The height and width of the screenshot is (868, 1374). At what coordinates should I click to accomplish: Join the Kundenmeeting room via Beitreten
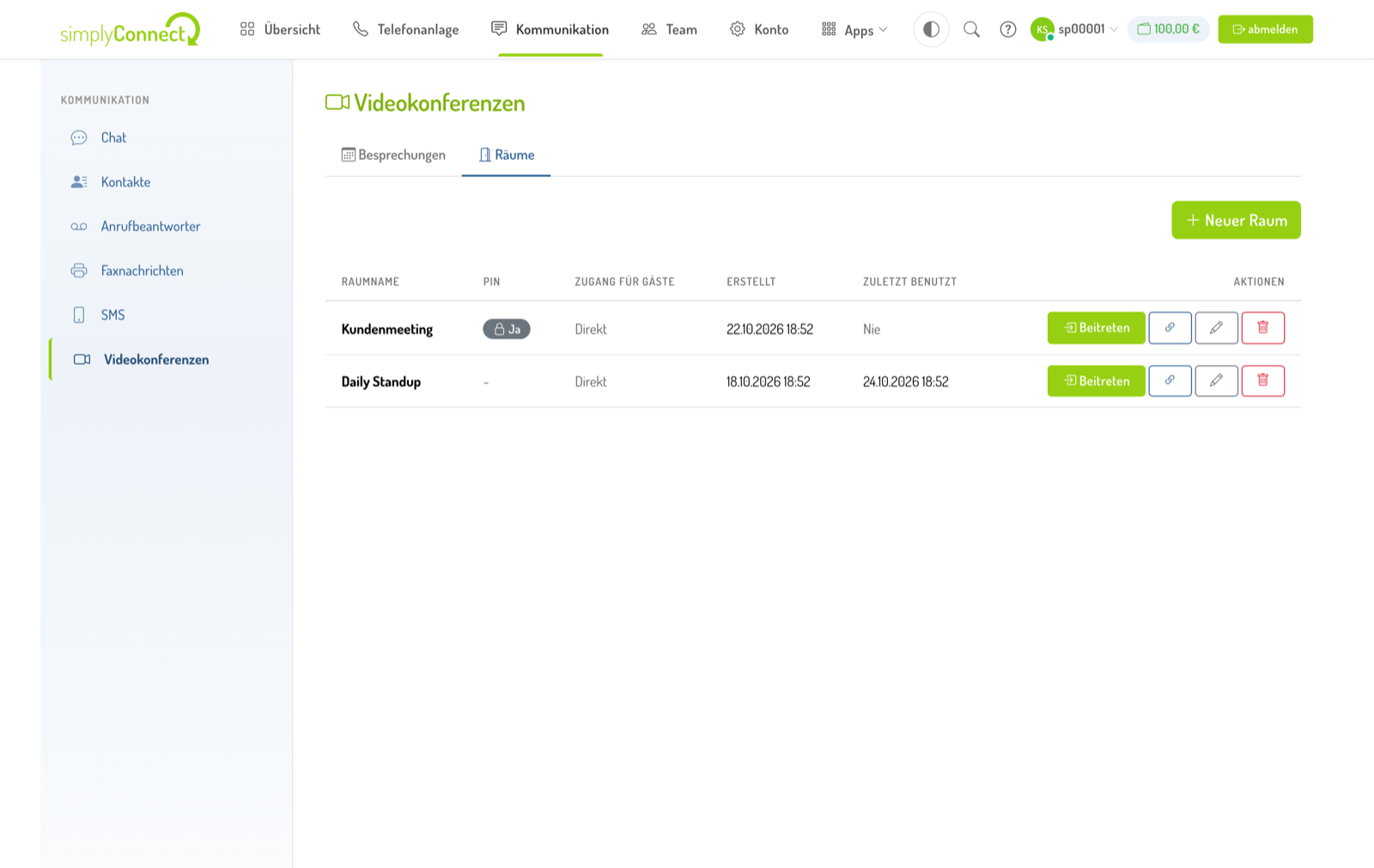[1096, 328]
